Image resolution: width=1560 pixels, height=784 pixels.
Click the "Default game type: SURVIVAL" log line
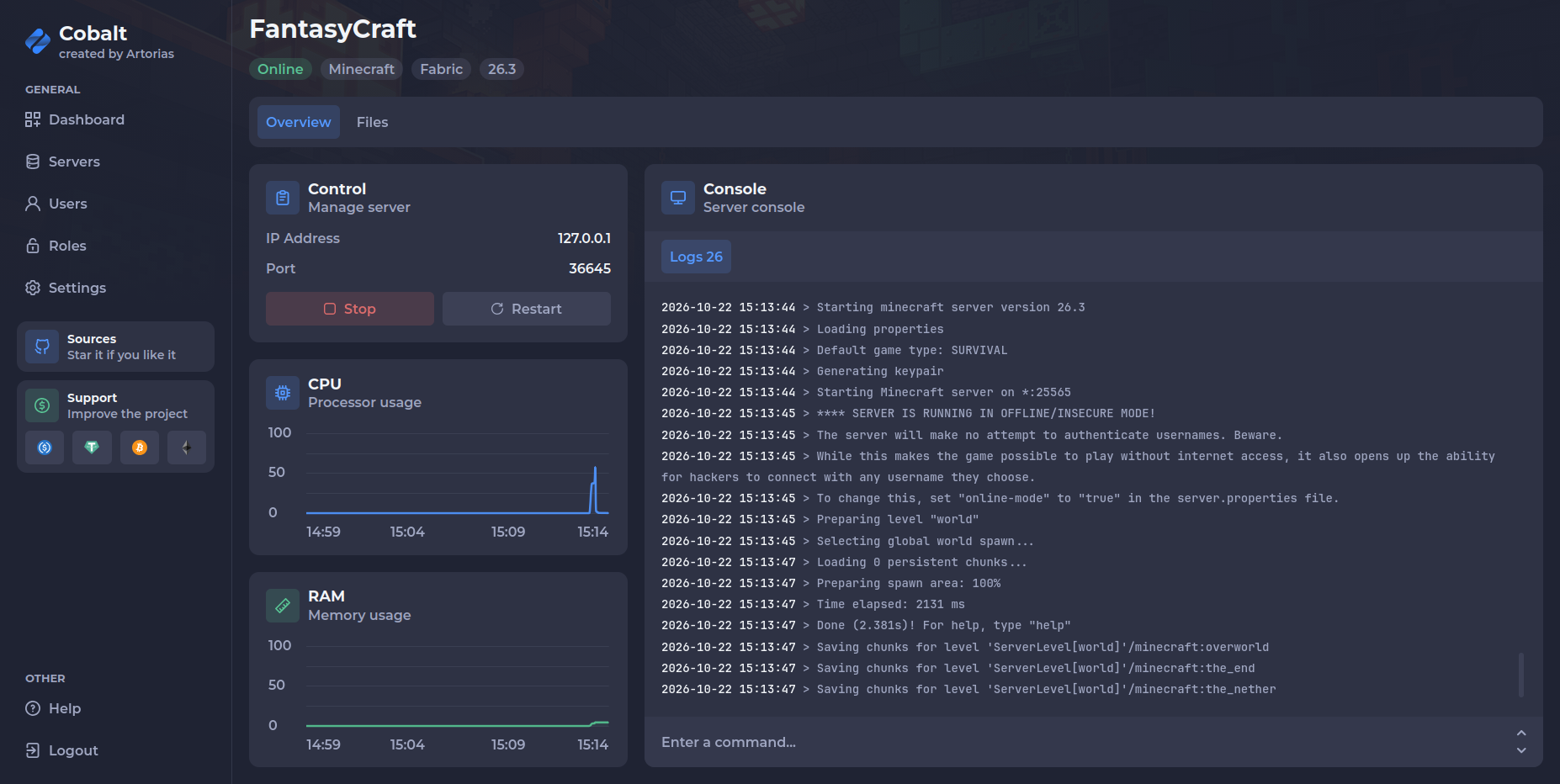coord(834,350)
